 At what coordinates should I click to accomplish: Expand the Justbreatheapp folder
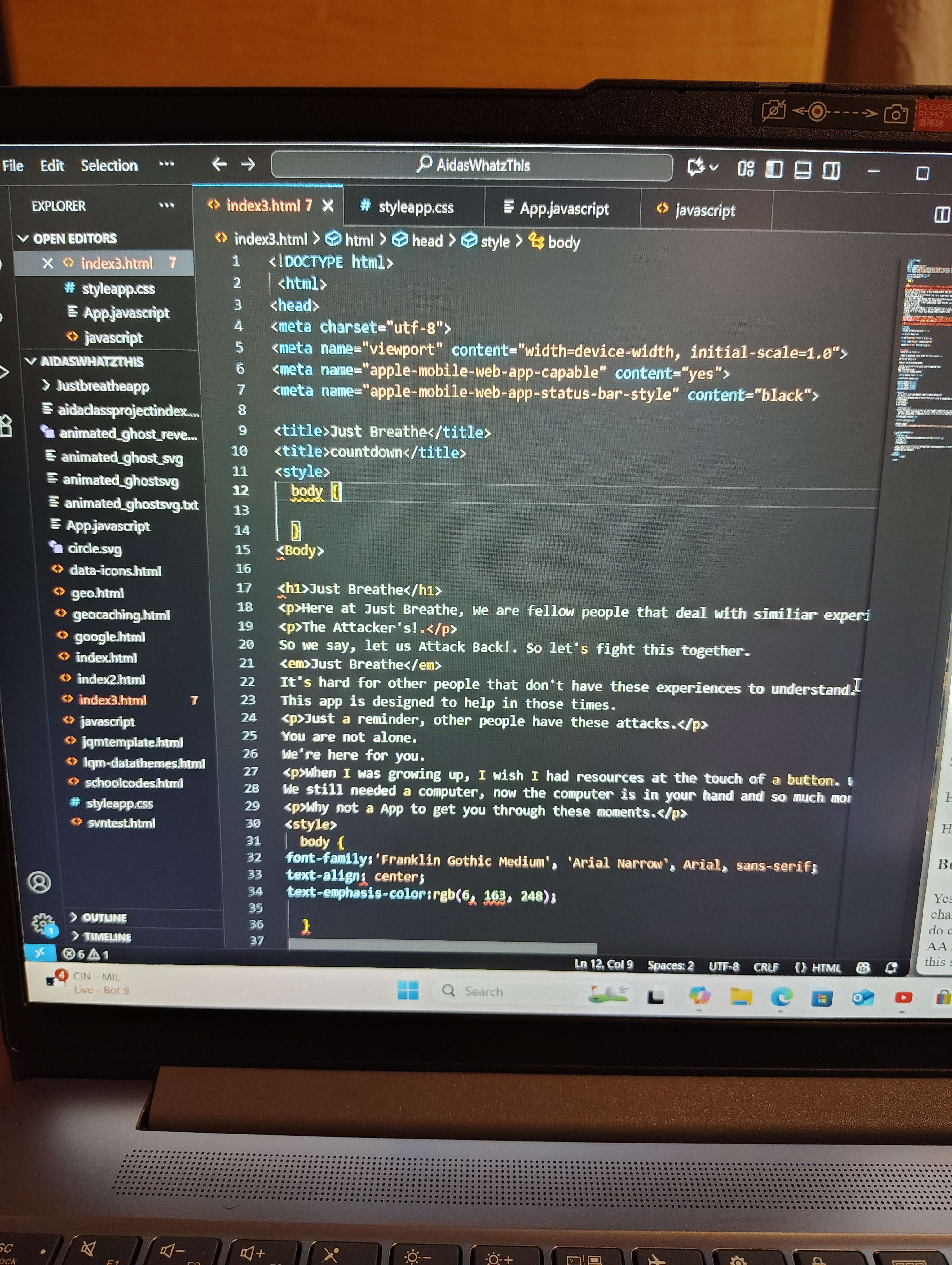pyautogui.click(x=102, y=386)
